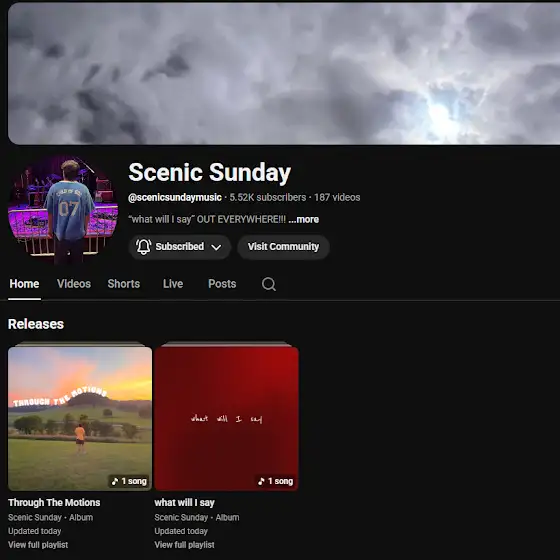Open what will I say red album thumbnail
560x560 pixels.
pyautogui.click(x=227, y=419)
